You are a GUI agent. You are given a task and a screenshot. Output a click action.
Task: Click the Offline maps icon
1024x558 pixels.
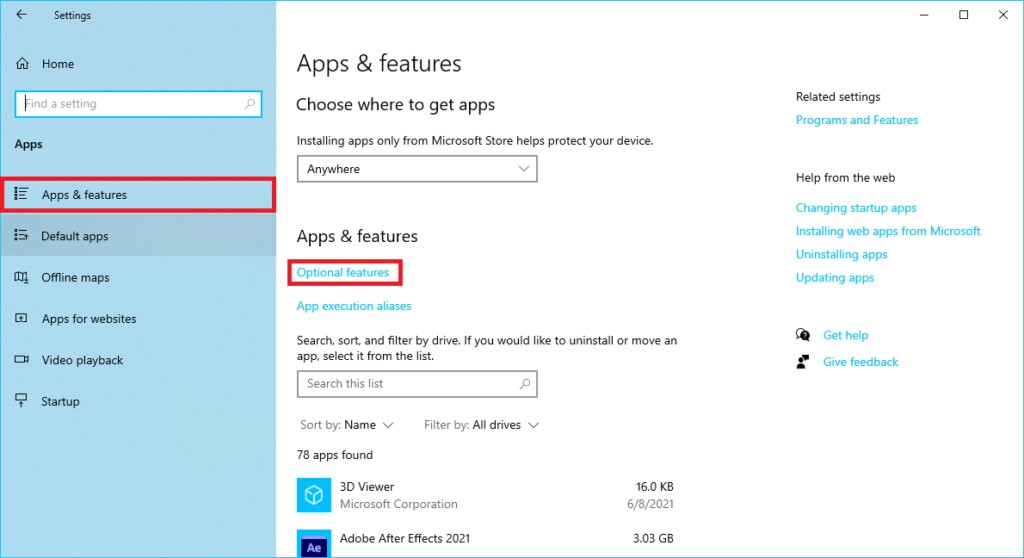tap(22, 277)
